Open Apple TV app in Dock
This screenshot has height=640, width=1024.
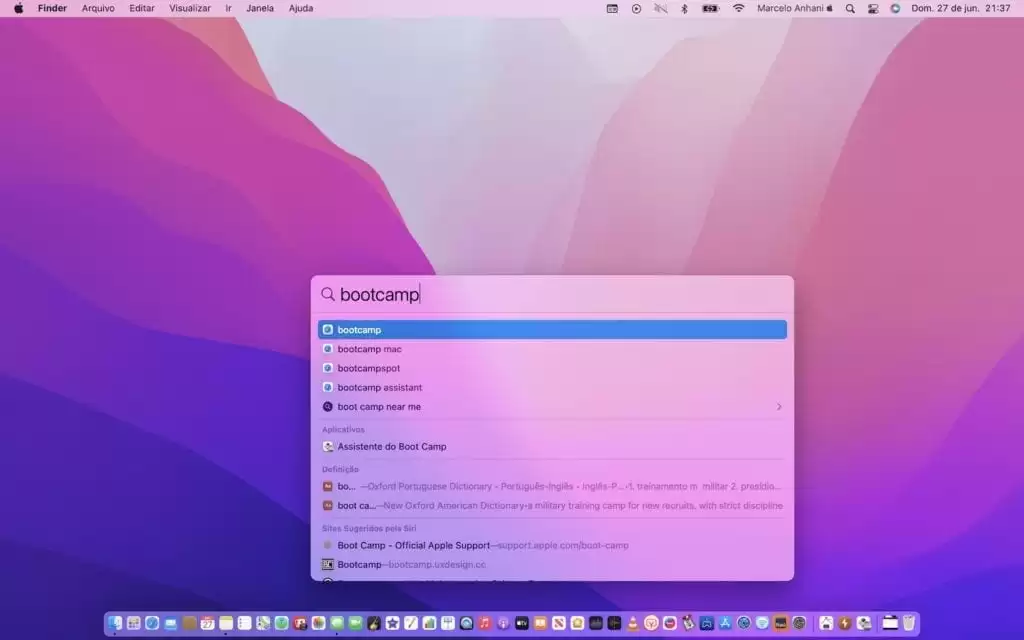click(x=522, y=623)
